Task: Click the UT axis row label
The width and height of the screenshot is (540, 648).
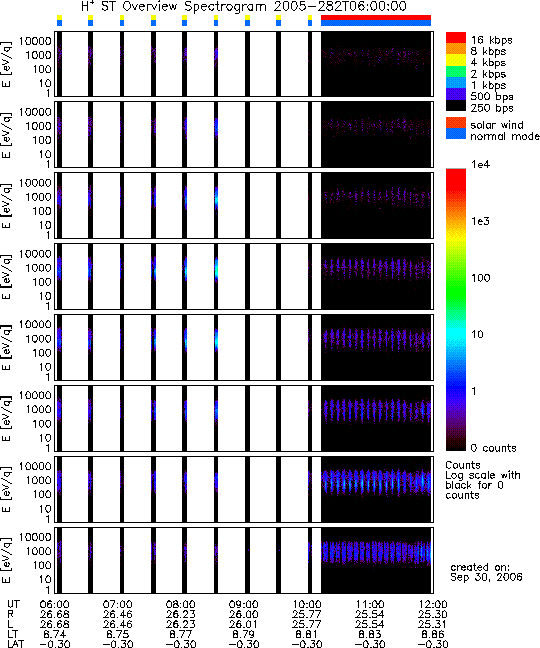Action: coord(13,605)
